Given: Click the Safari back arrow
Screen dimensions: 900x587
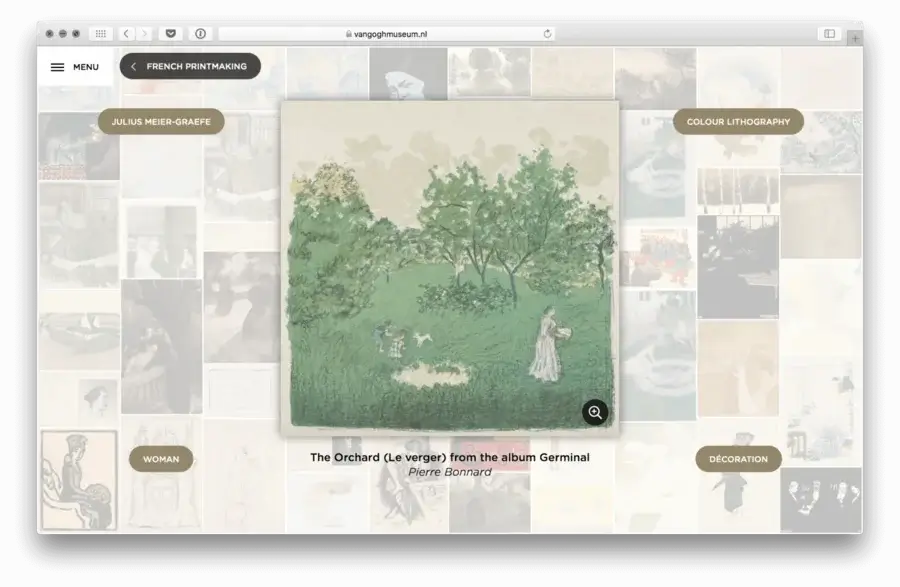Looking at the screenshot, I should click(x=126, y=34).
